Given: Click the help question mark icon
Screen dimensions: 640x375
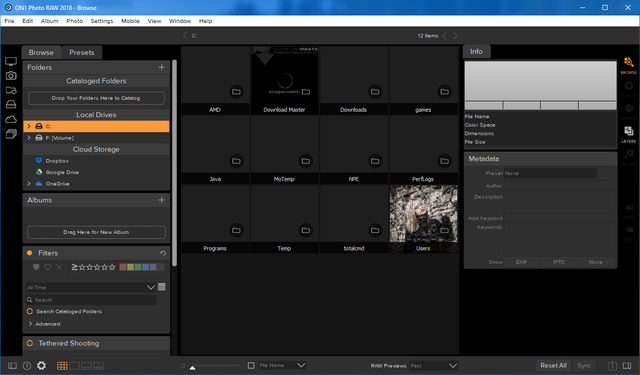Looking at the screenshot, I should tap(27, 366).
